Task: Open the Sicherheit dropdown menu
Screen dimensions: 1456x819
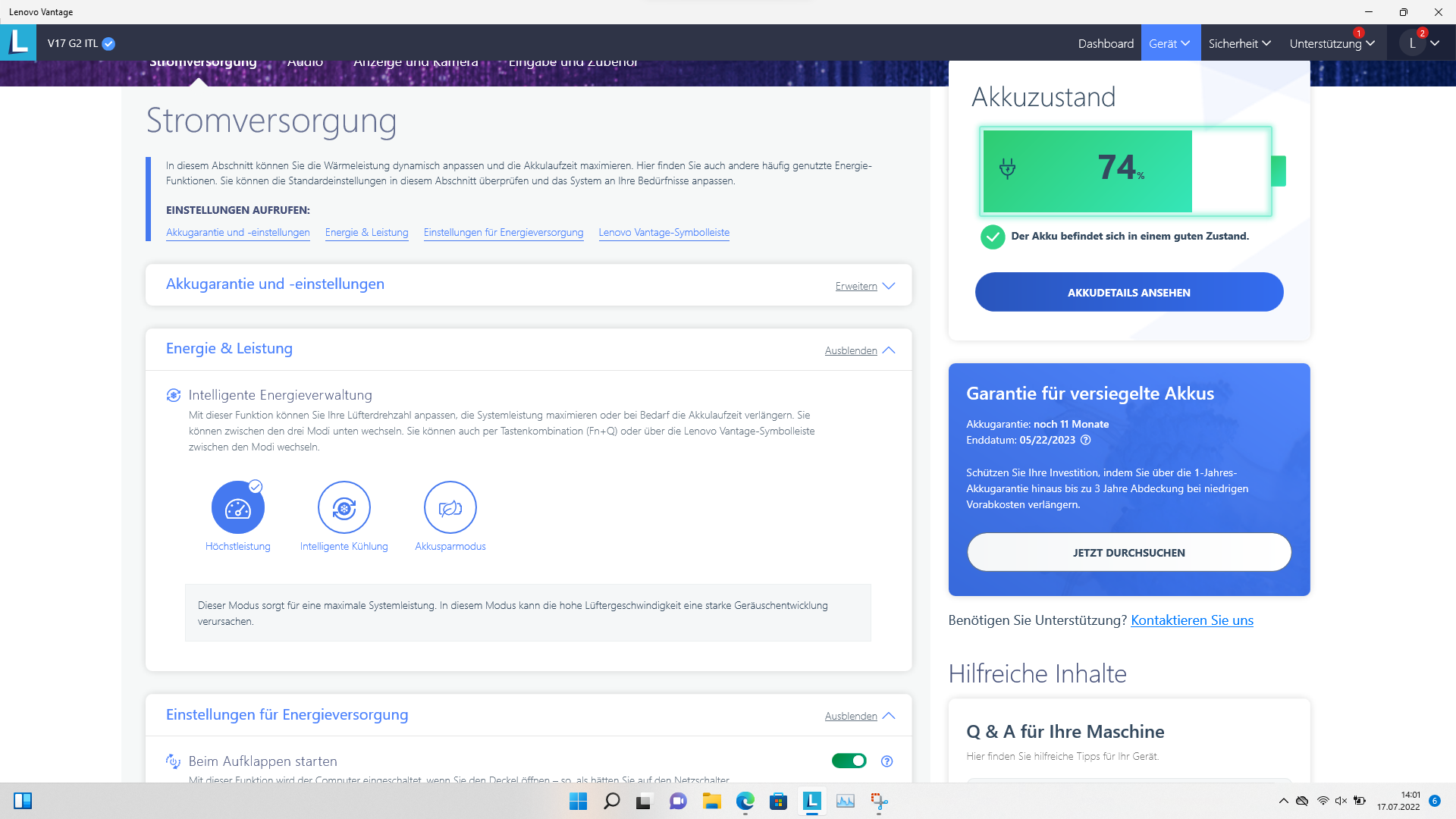Action: (1239, 43)
